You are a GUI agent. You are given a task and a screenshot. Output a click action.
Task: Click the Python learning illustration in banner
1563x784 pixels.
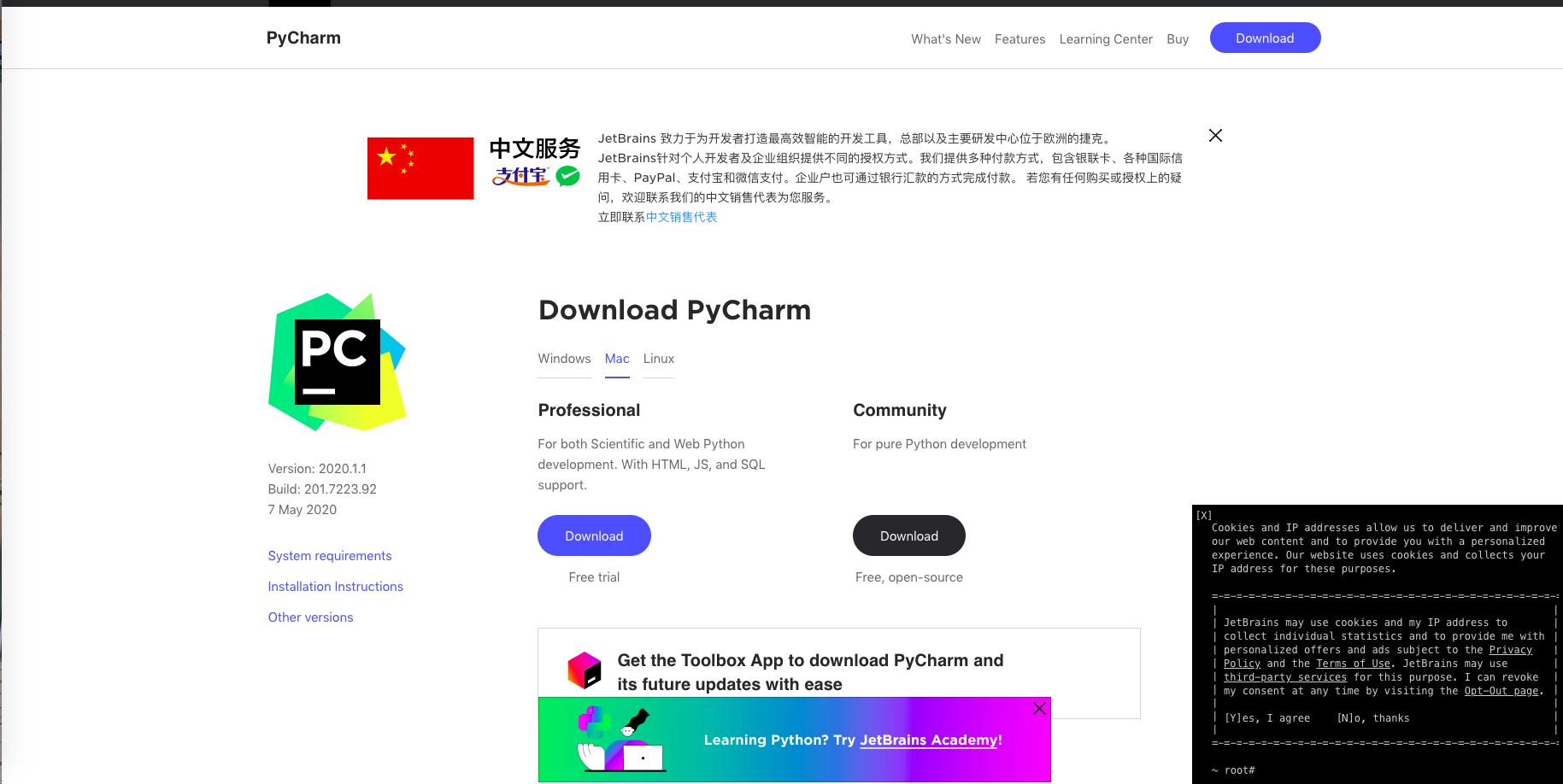[x=620, y=740]
